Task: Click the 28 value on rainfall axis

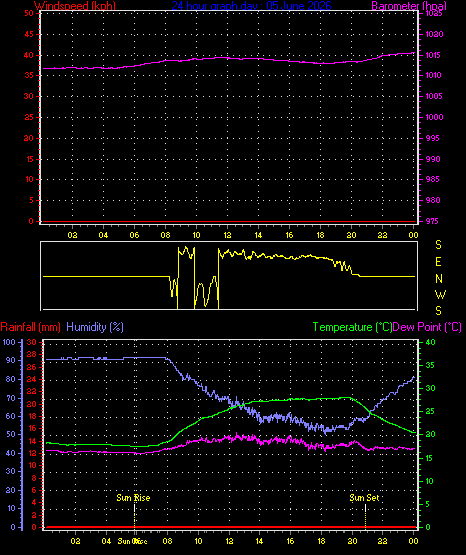Action: [x=32, y=354]
